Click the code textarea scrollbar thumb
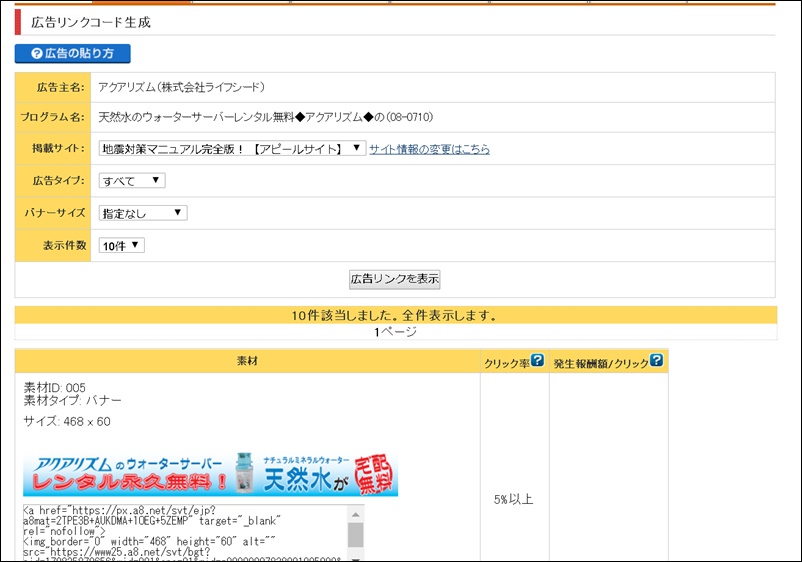The height and width of the screenshot is (562, 802). 355,535
